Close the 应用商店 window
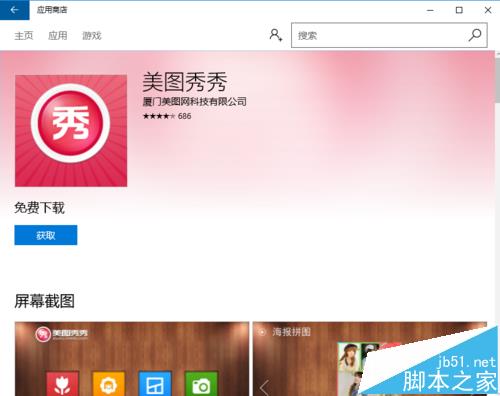The width and height of the screenshot is (500, 396). (x=488, y=10)
